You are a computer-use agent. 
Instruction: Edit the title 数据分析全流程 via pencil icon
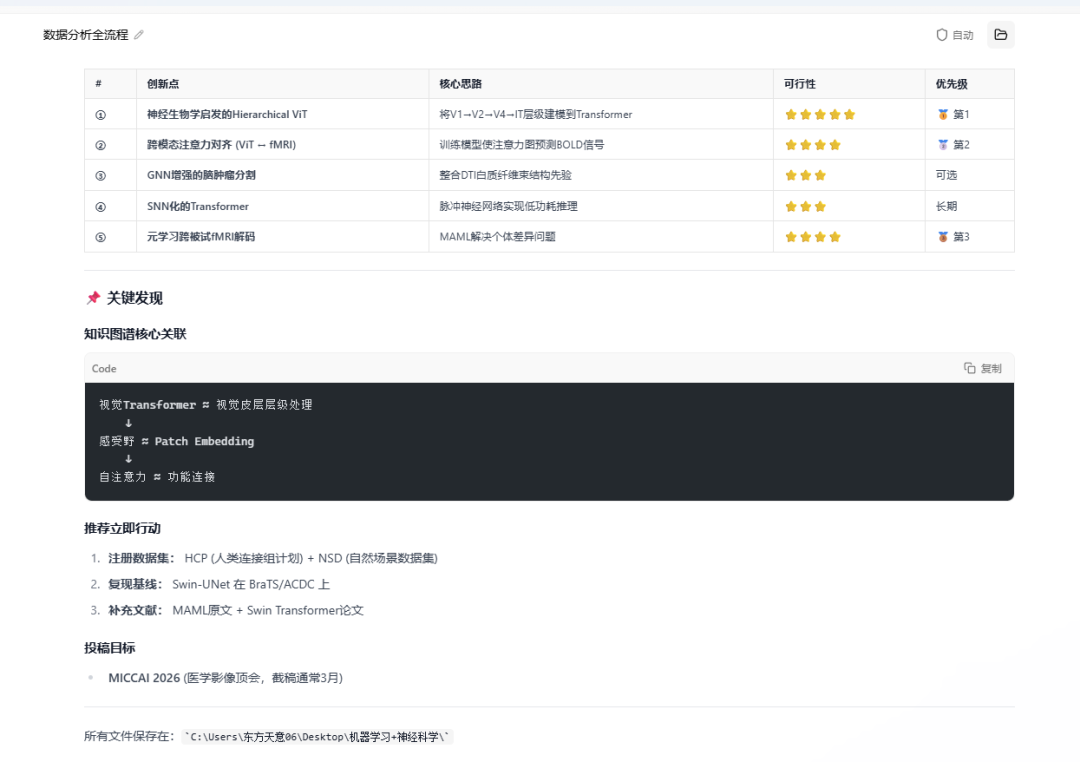coord(139,34)
